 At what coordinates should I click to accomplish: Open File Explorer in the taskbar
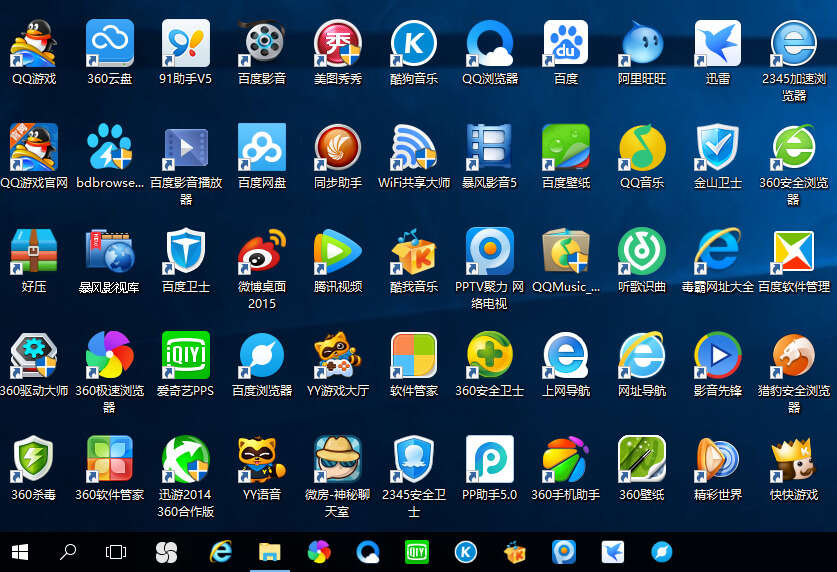[270, 552]
